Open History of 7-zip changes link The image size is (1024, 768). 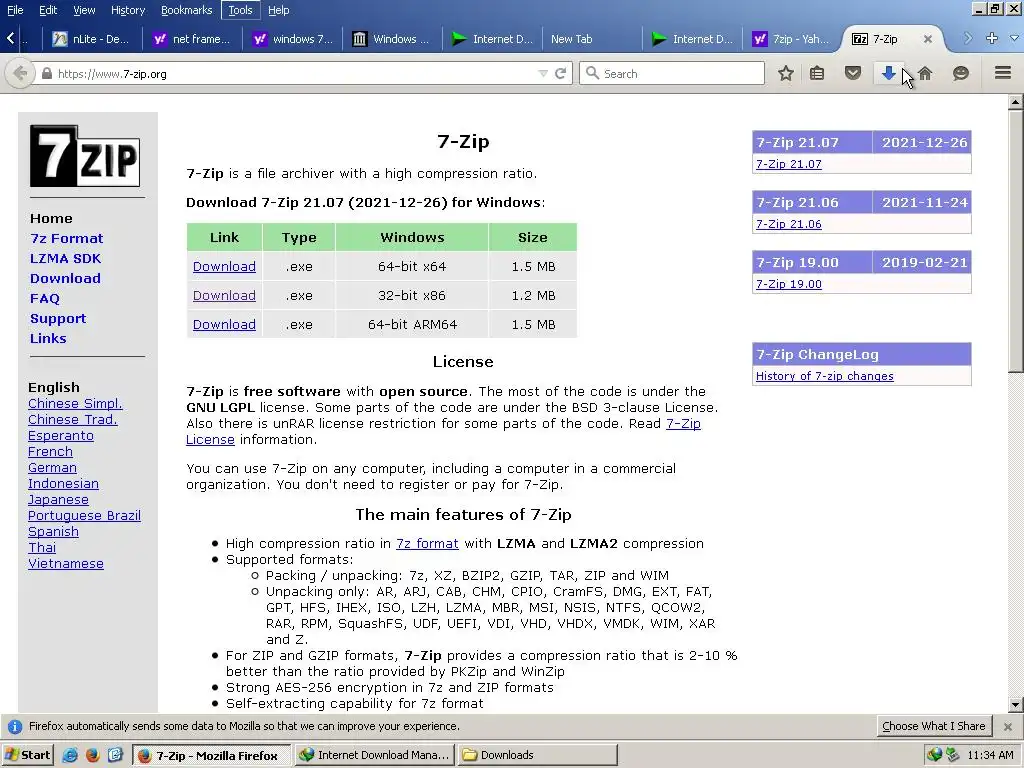point(825,376)
